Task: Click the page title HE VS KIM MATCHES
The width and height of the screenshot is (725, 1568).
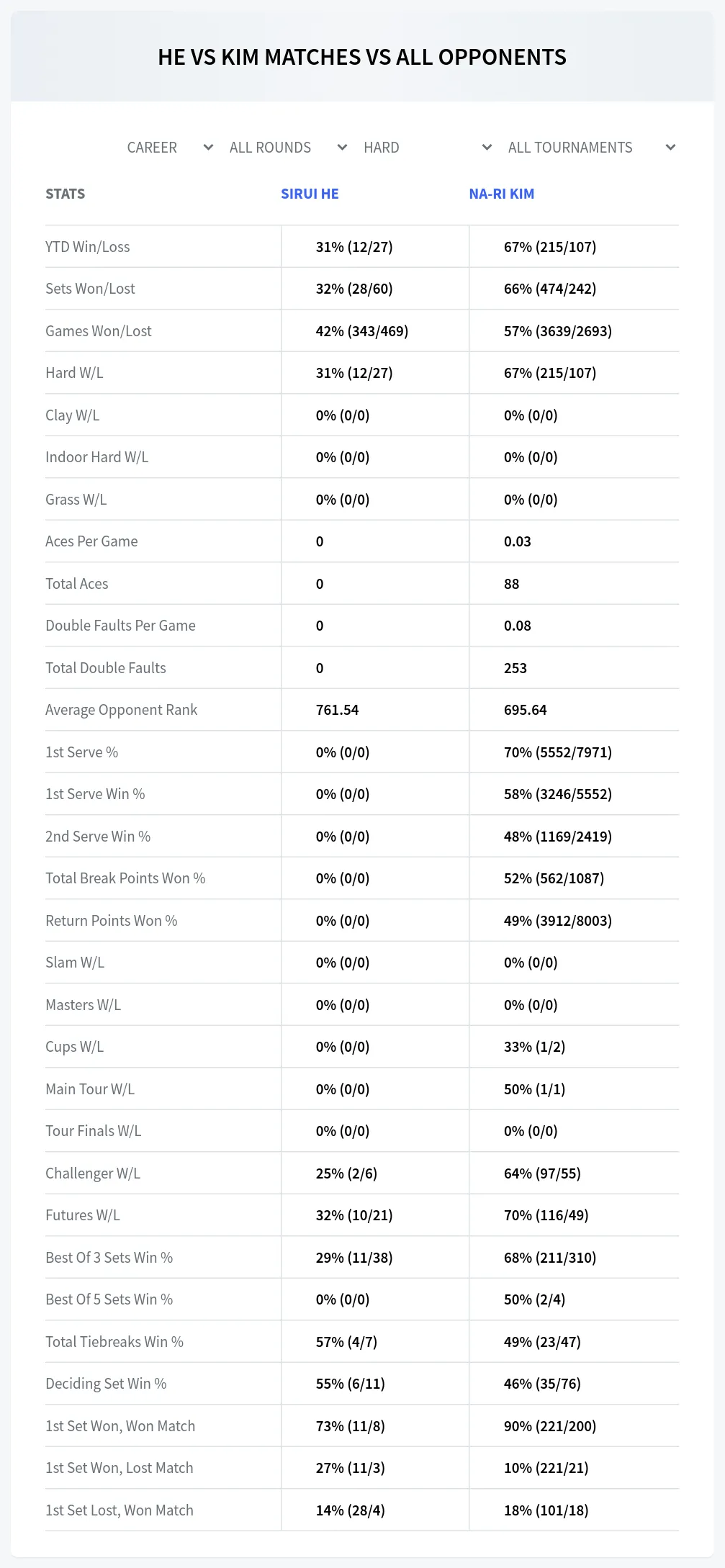Action: pyautogui.click(x=362, y=57)
